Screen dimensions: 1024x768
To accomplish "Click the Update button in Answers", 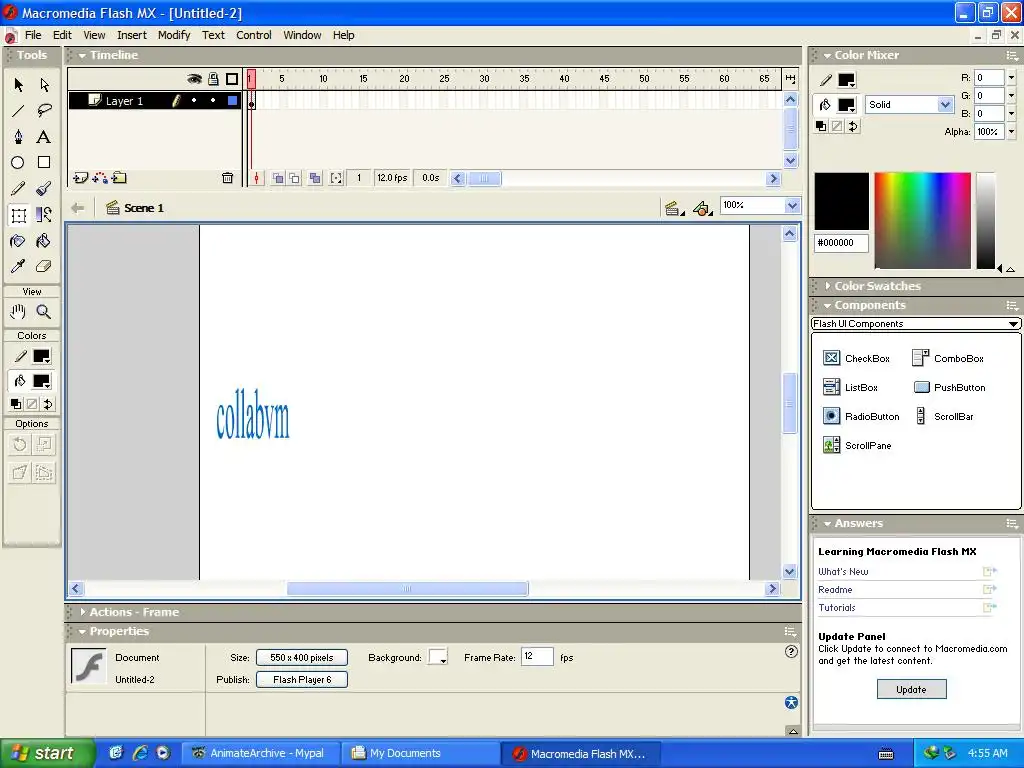I will pyautogui.click(x=911, y=689).
